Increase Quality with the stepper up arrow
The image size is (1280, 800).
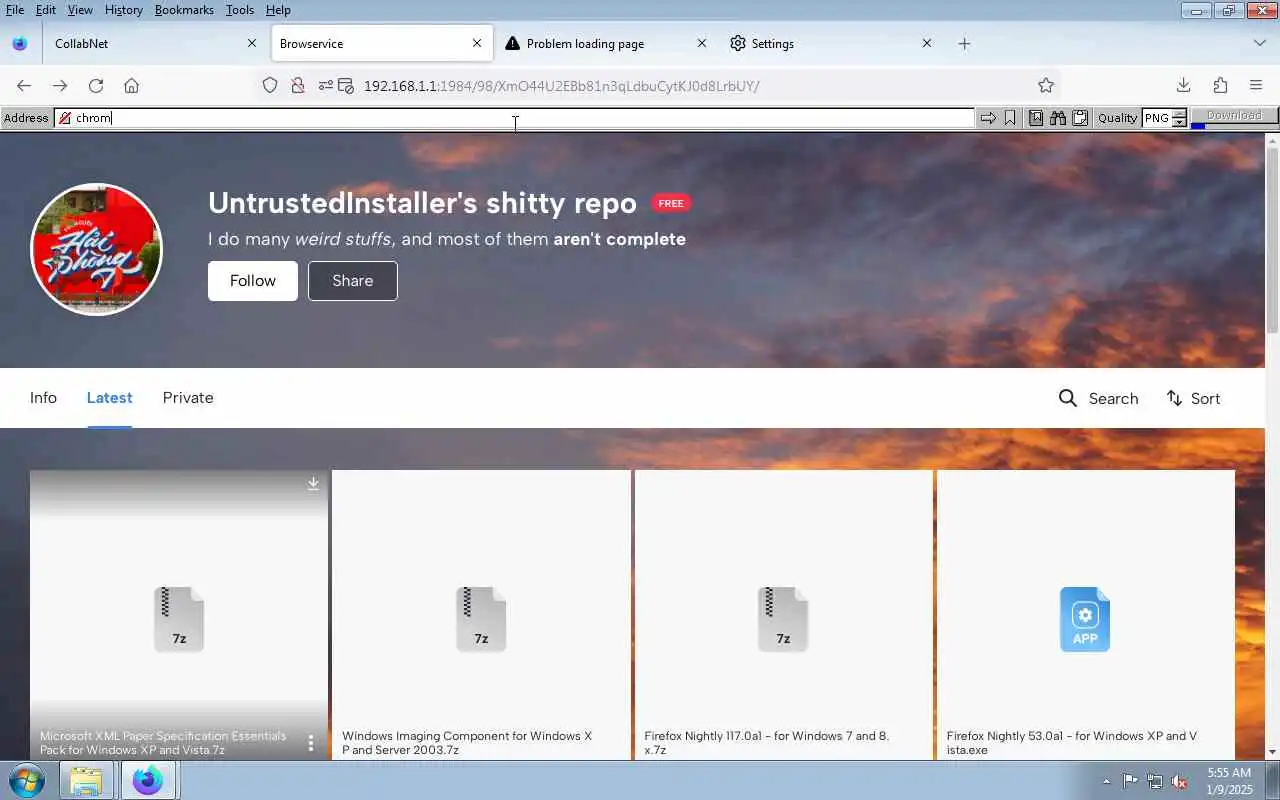[x=1179, y=113]
